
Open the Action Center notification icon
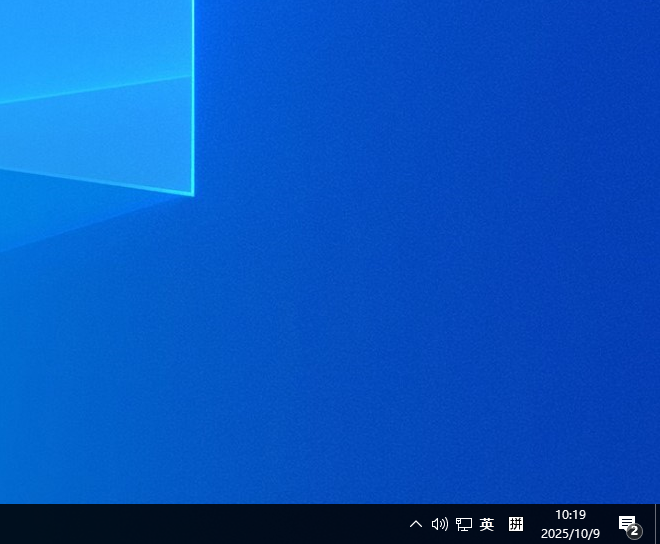(x=627, y=523)
